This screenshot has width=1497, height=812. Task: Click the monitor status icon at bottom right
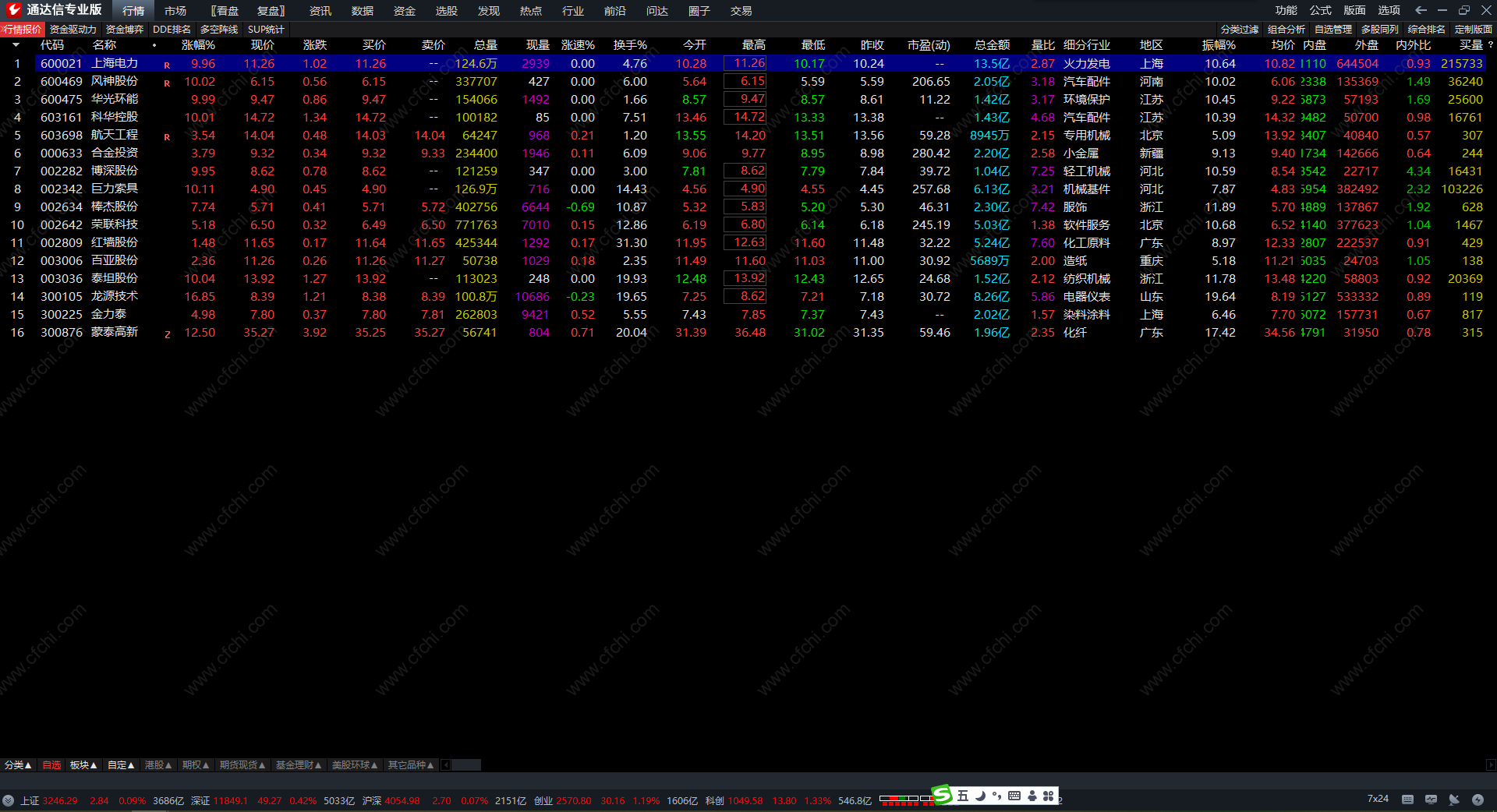(1431, 800)
